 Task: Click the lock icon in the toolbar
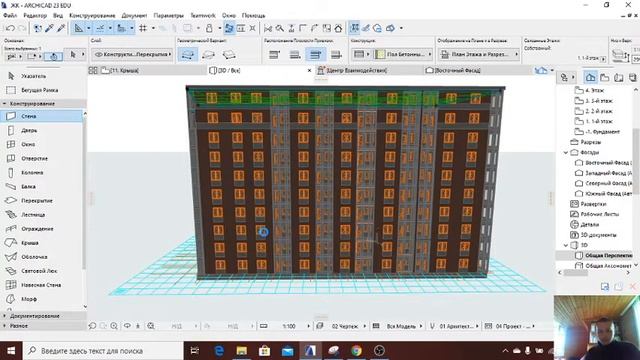click(x=209, y=28)
